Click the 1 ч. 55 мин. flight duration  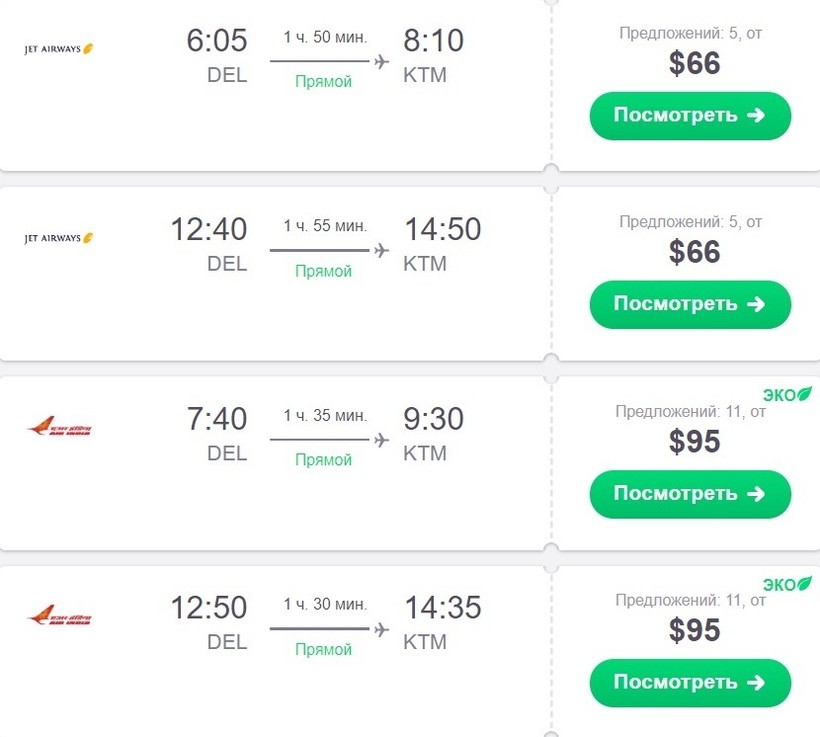325,226
